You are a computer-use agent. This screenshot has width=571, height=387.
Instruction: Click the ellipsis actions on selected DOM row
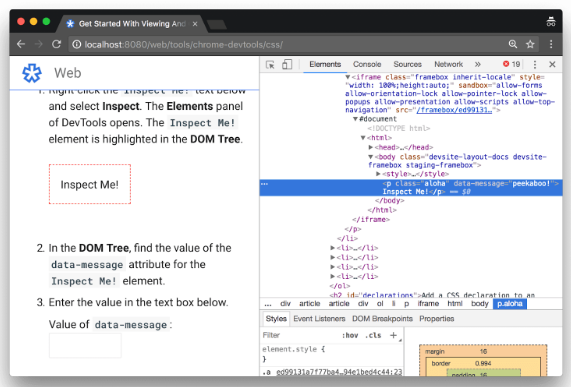pos(265,184)
